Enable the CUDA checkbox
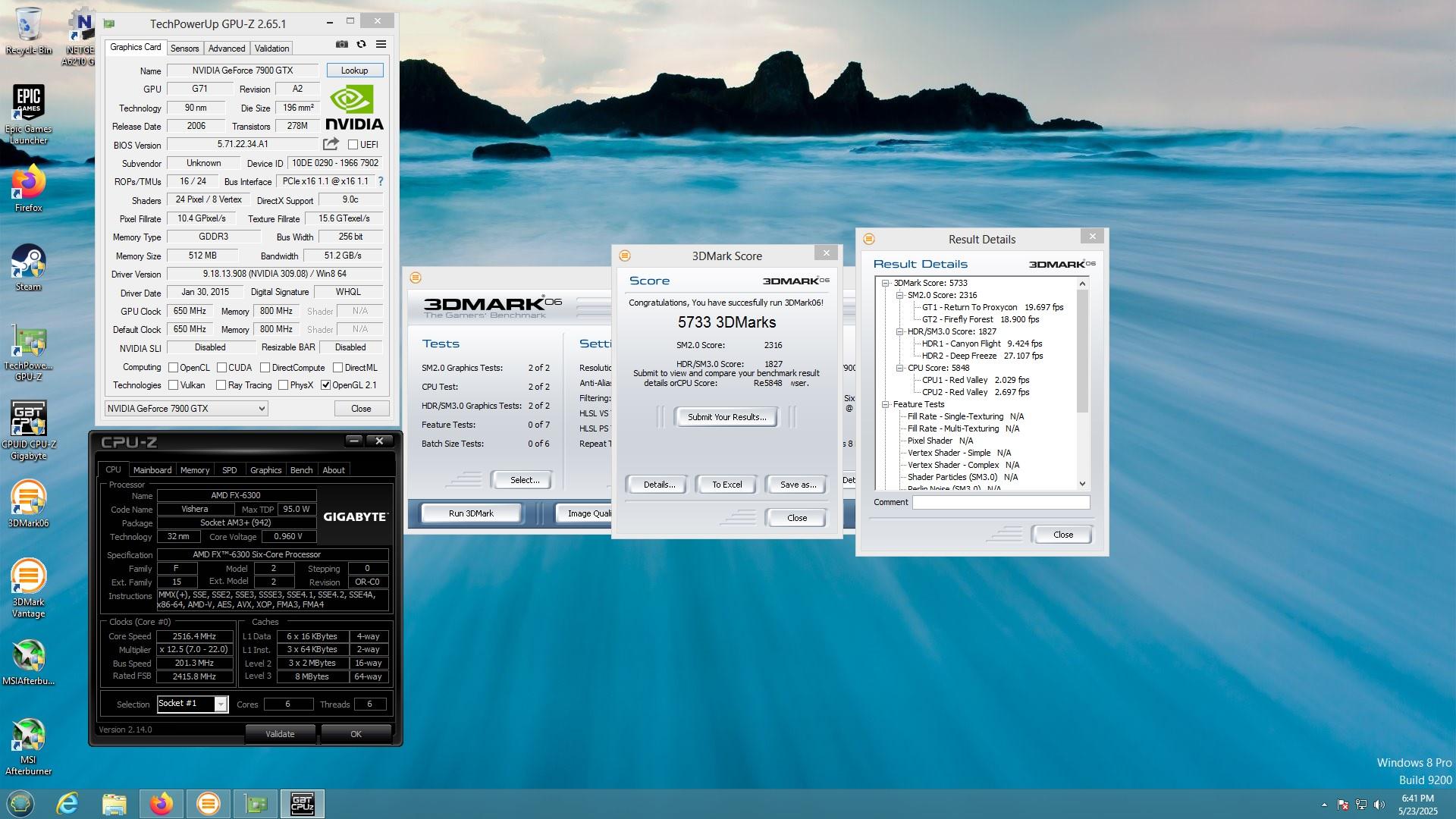 [221, 368]
